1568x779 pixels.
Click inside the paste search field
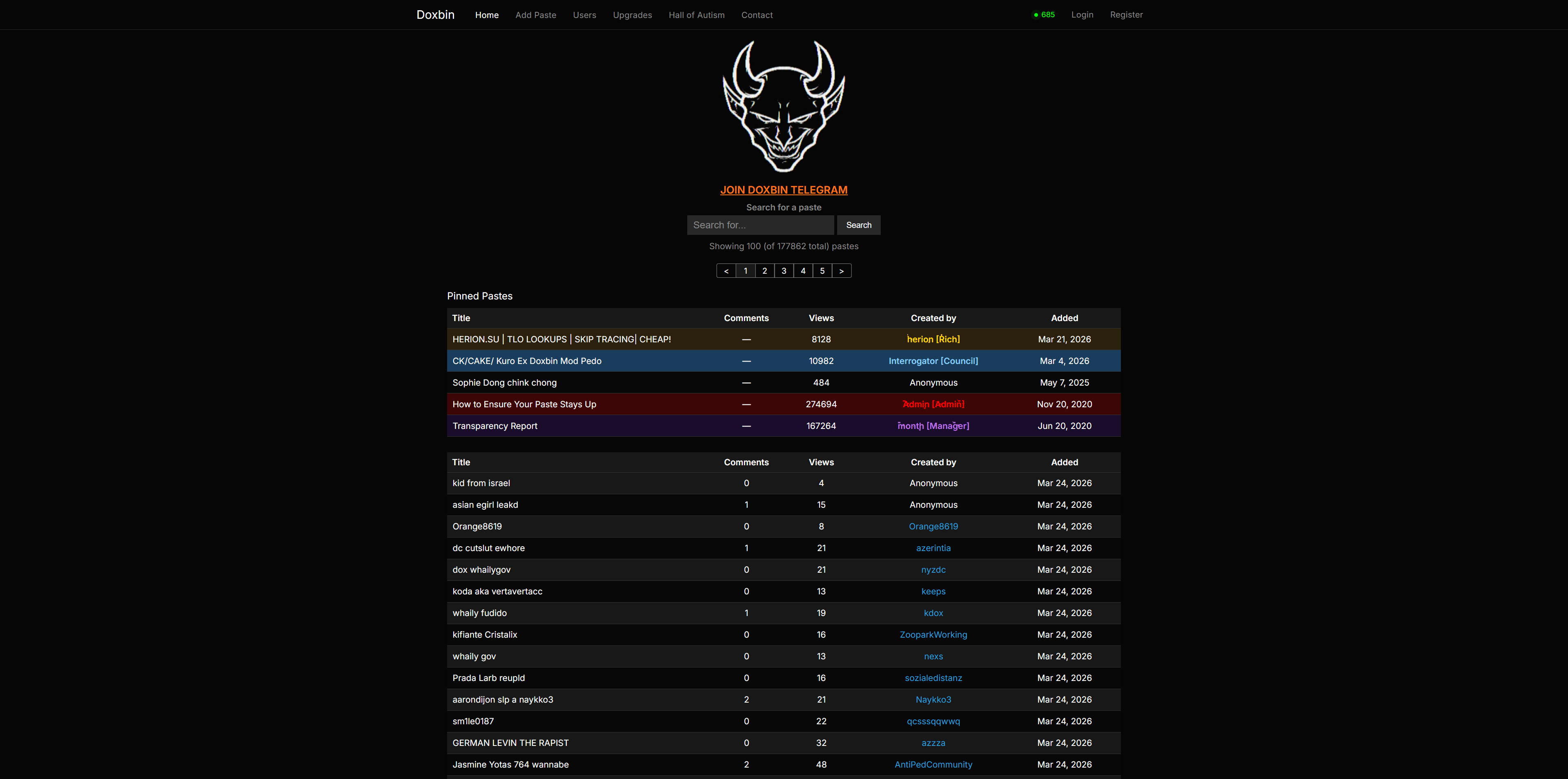(x=759, y=225)
